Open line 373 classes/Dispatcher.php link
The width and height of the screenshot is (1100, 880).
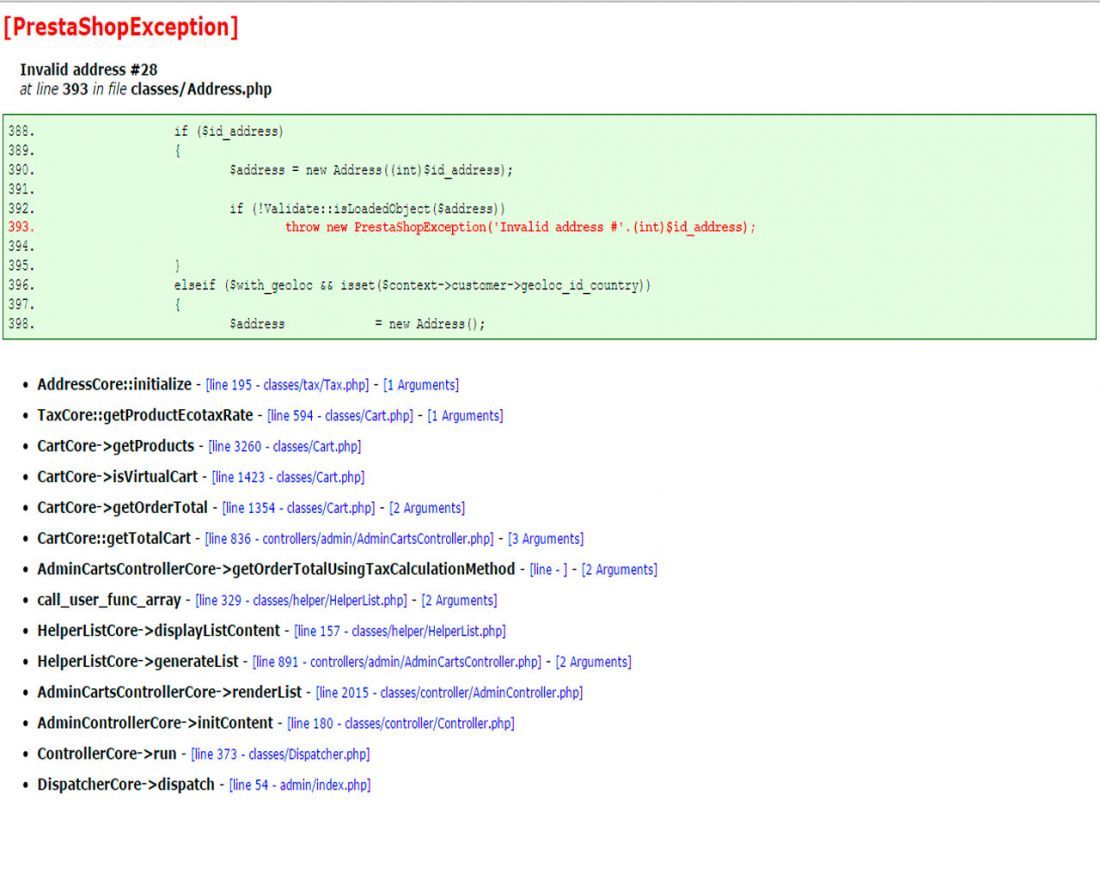pyautogui.click(x=281, y=755)
